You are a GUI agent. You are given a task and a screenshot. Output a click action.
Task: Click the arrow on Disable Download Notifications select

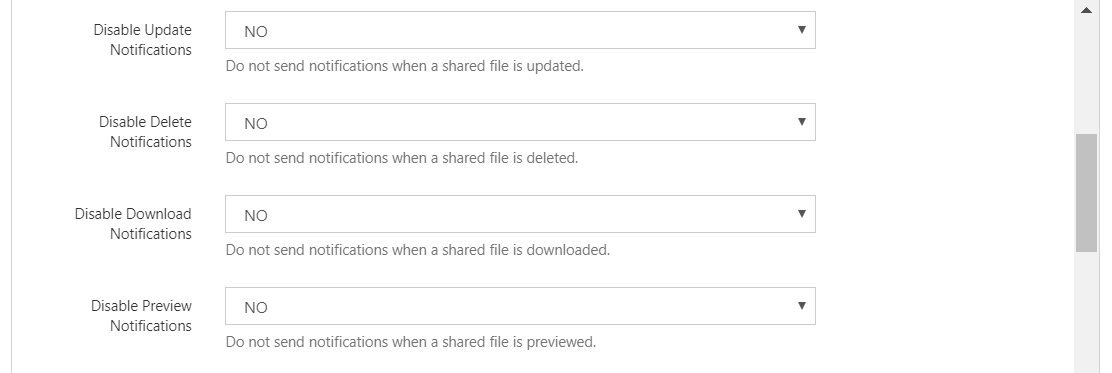[x=801, y=213]
